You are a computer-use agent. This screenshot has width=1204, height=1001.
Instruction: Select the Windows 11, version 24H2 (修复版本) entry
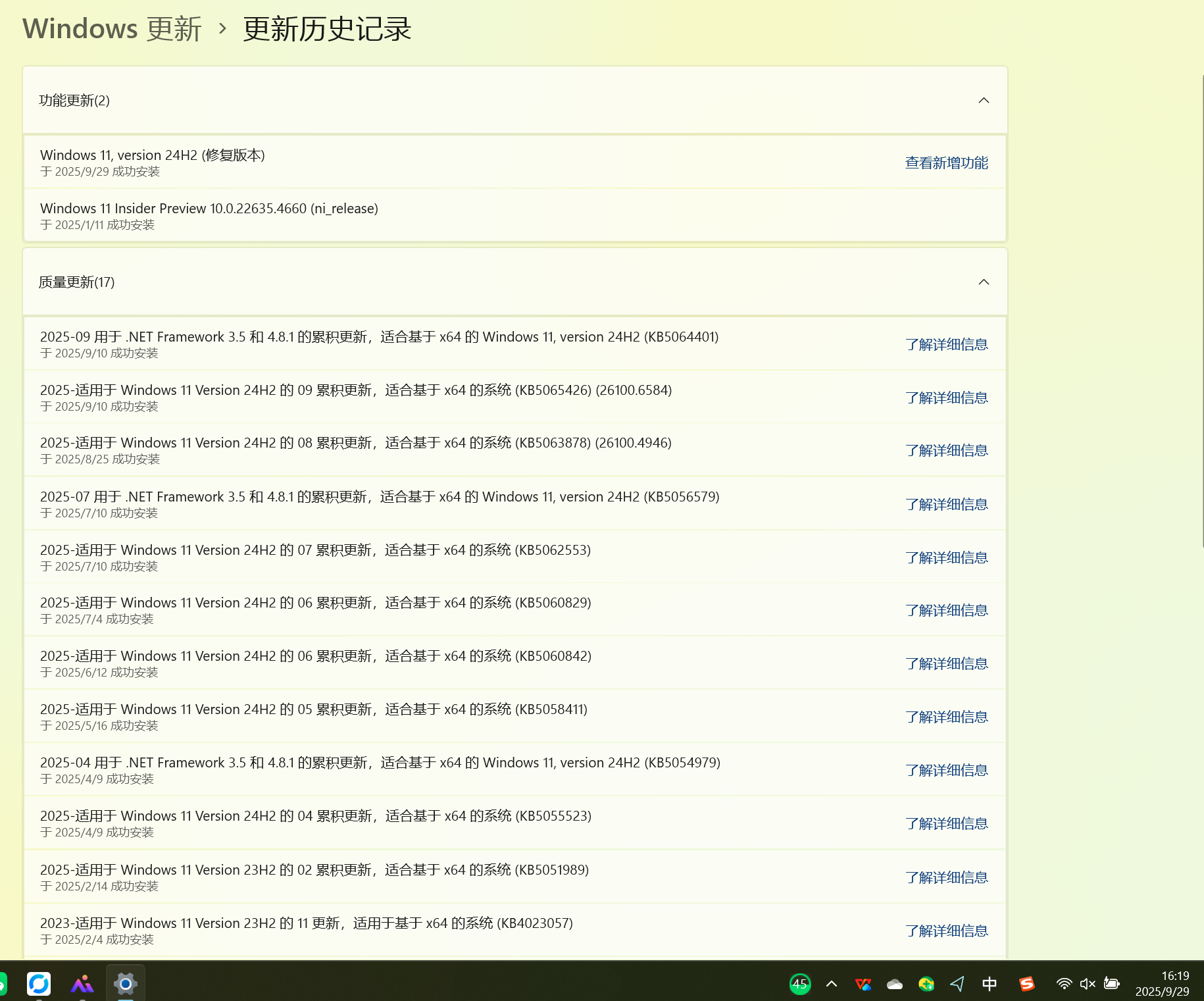[x=153, y=155]
